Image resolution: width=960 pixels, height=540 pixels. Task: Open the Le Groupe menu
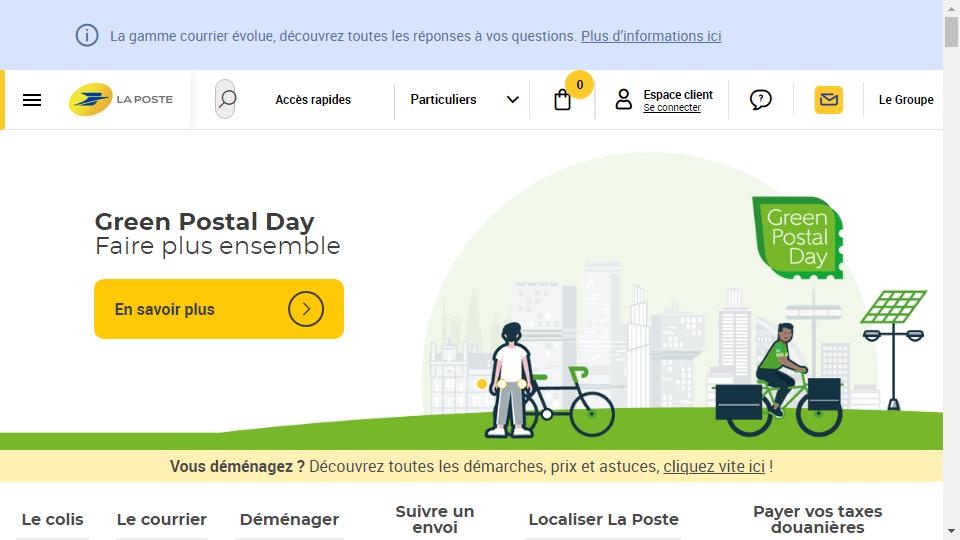(x=906, y=99)
